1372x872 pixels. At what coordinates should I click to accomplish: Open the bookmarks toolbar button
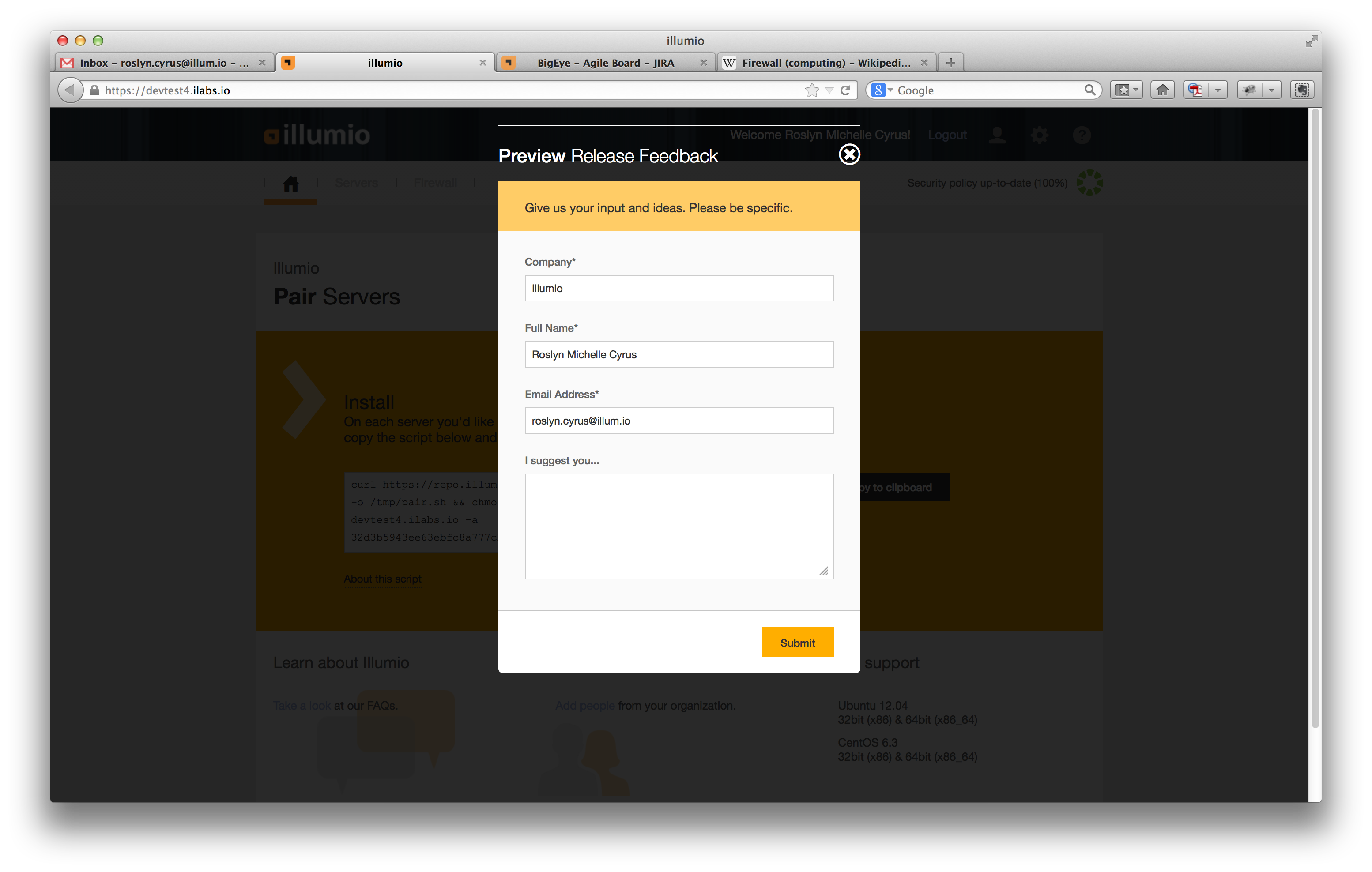tap(1126, 90)
